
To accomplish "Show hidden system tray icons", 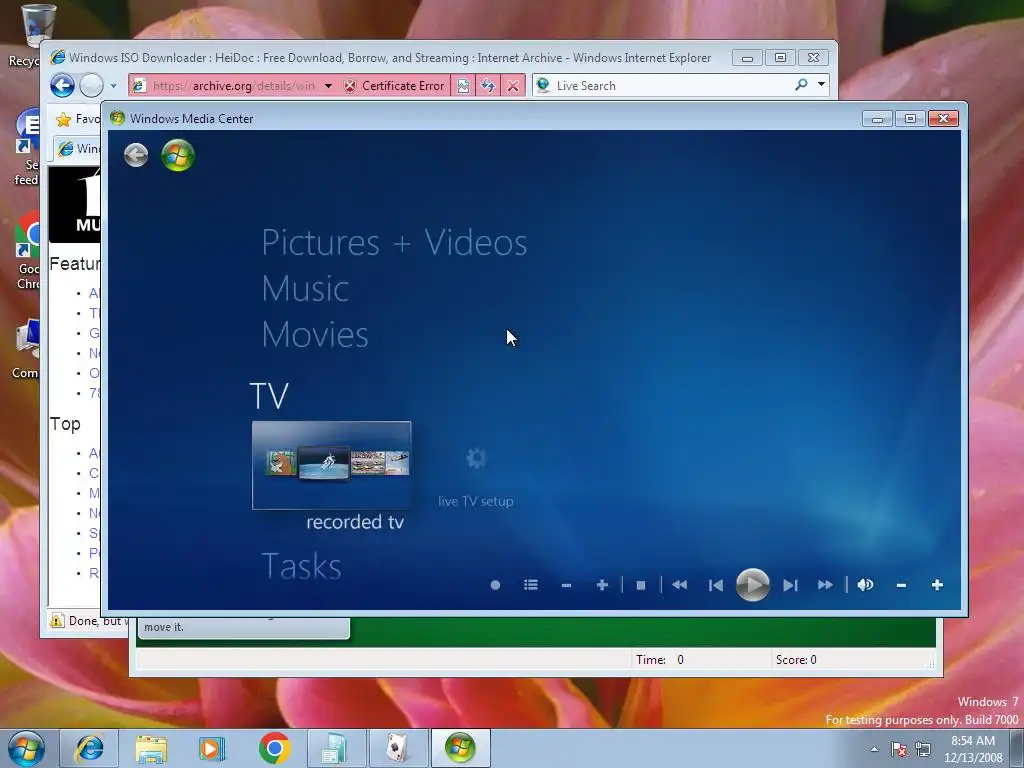I will (874, 749).
